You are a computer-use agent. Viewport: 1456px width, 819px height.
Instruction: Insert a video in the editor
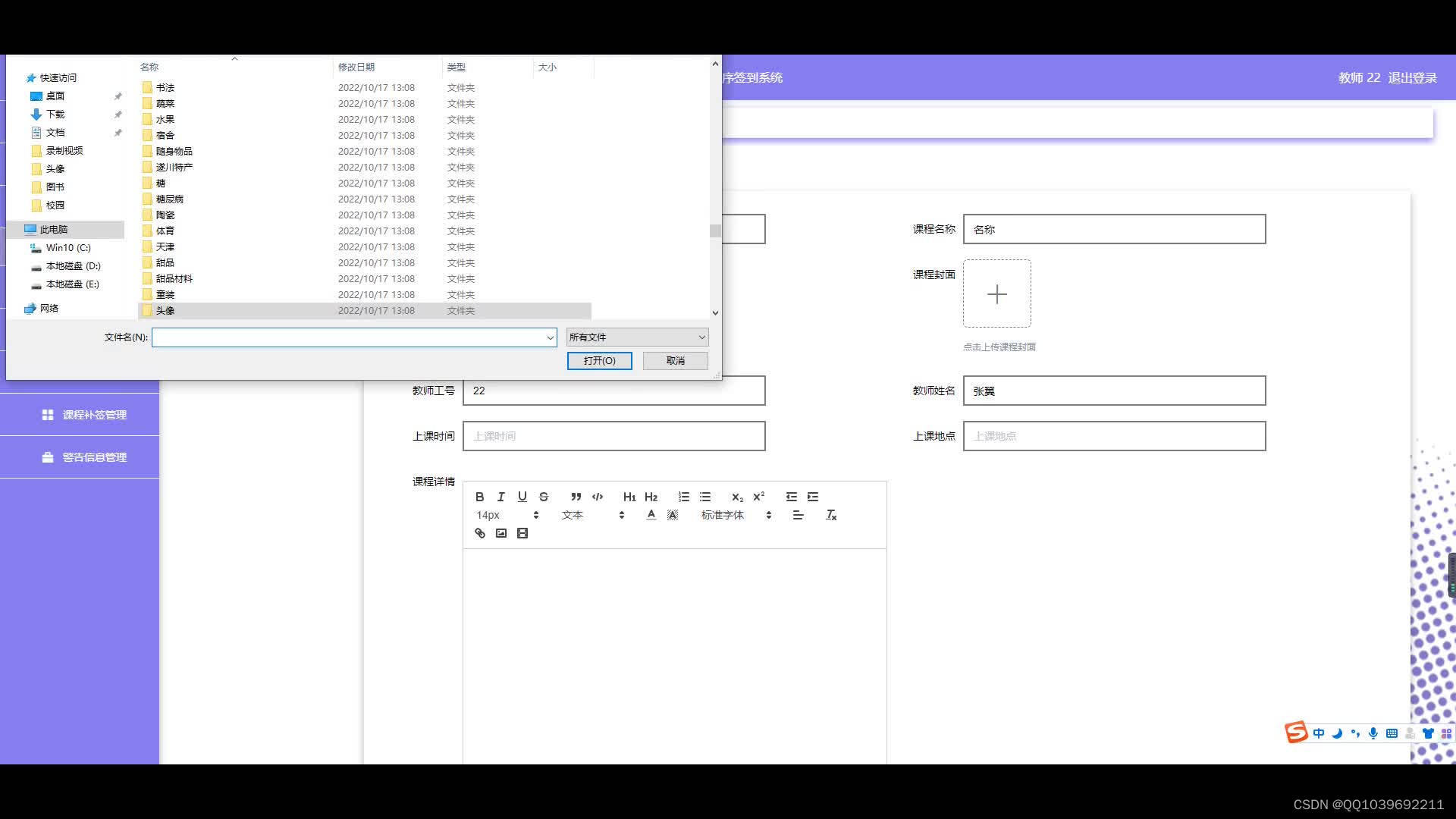click(522, 533)
